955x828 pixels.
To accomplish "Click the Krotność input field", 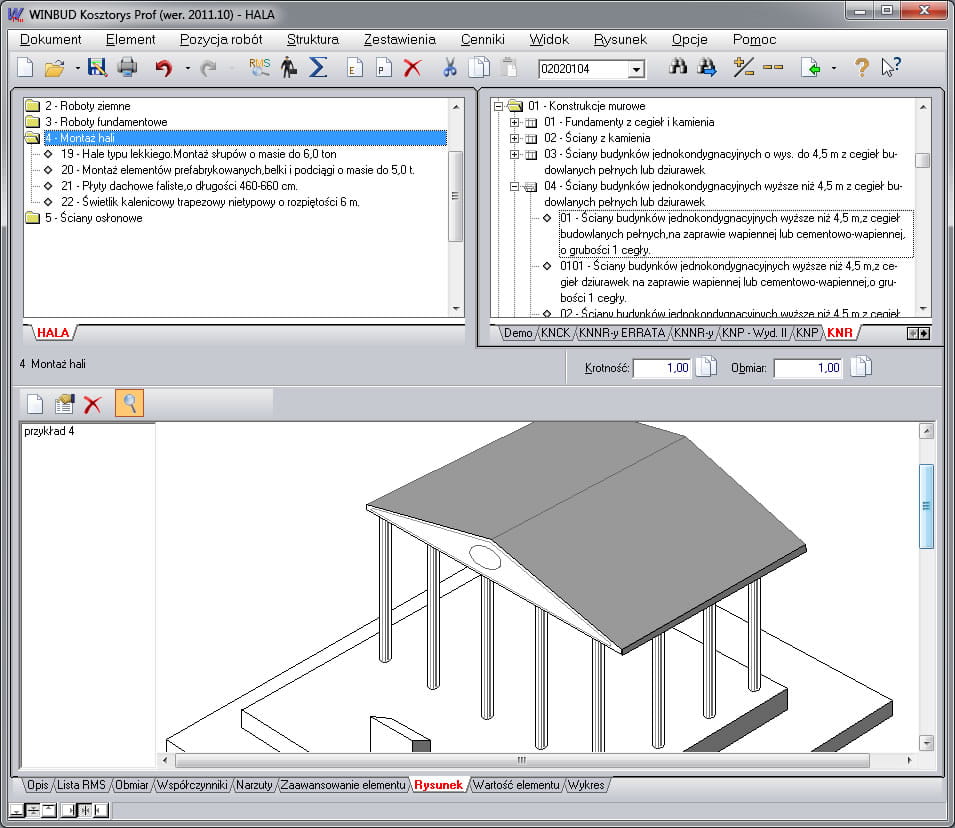I will [663, 368].
